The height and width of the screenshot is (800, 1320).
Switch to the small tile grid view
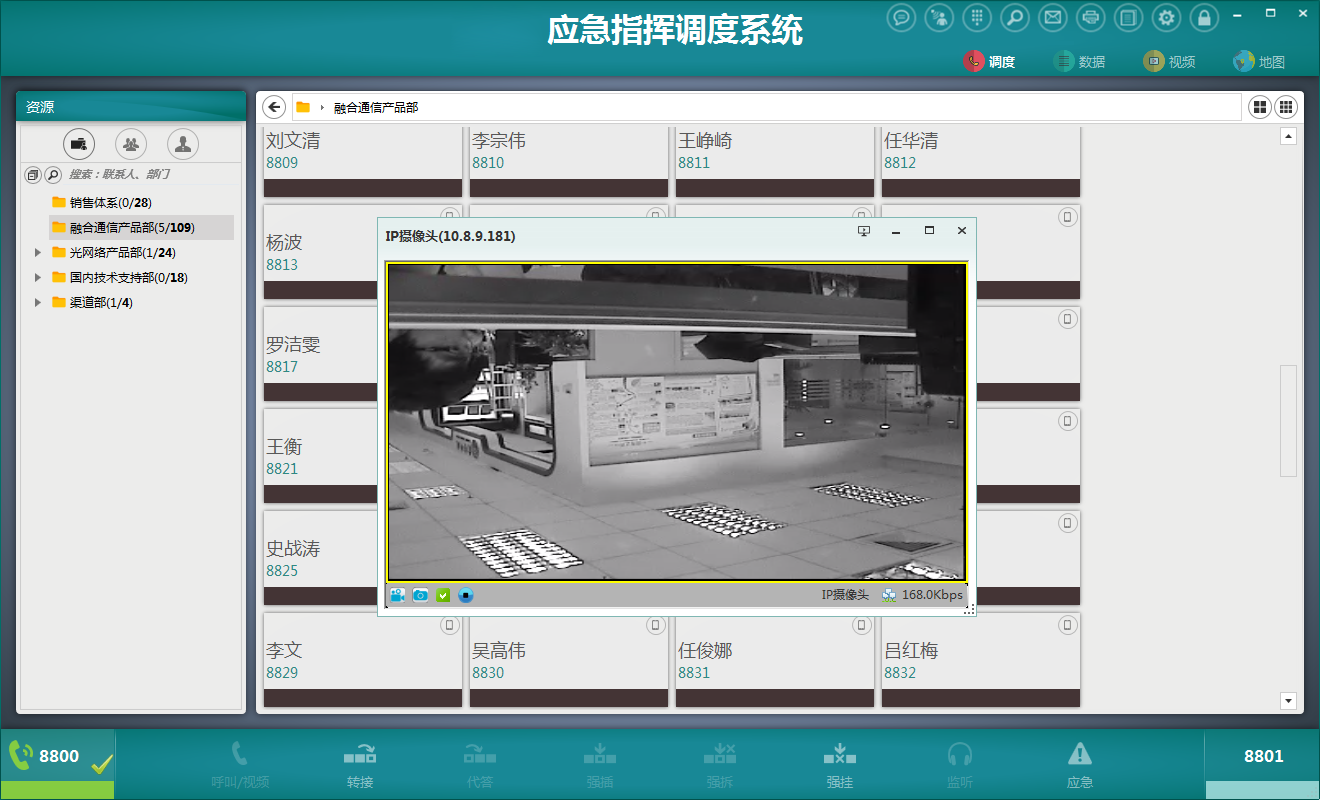(1286, 107)
